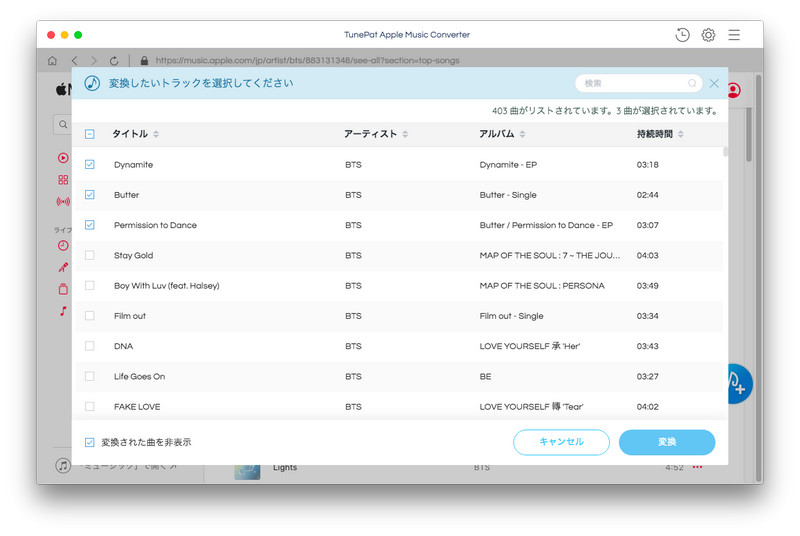Check the Film out track

tap(90, 316)
